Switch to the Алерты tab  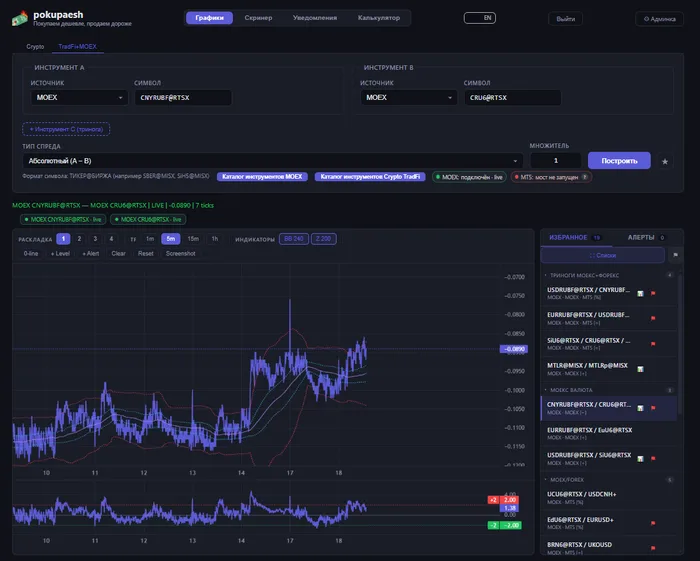pyautogui.click(x=646, y=237)
